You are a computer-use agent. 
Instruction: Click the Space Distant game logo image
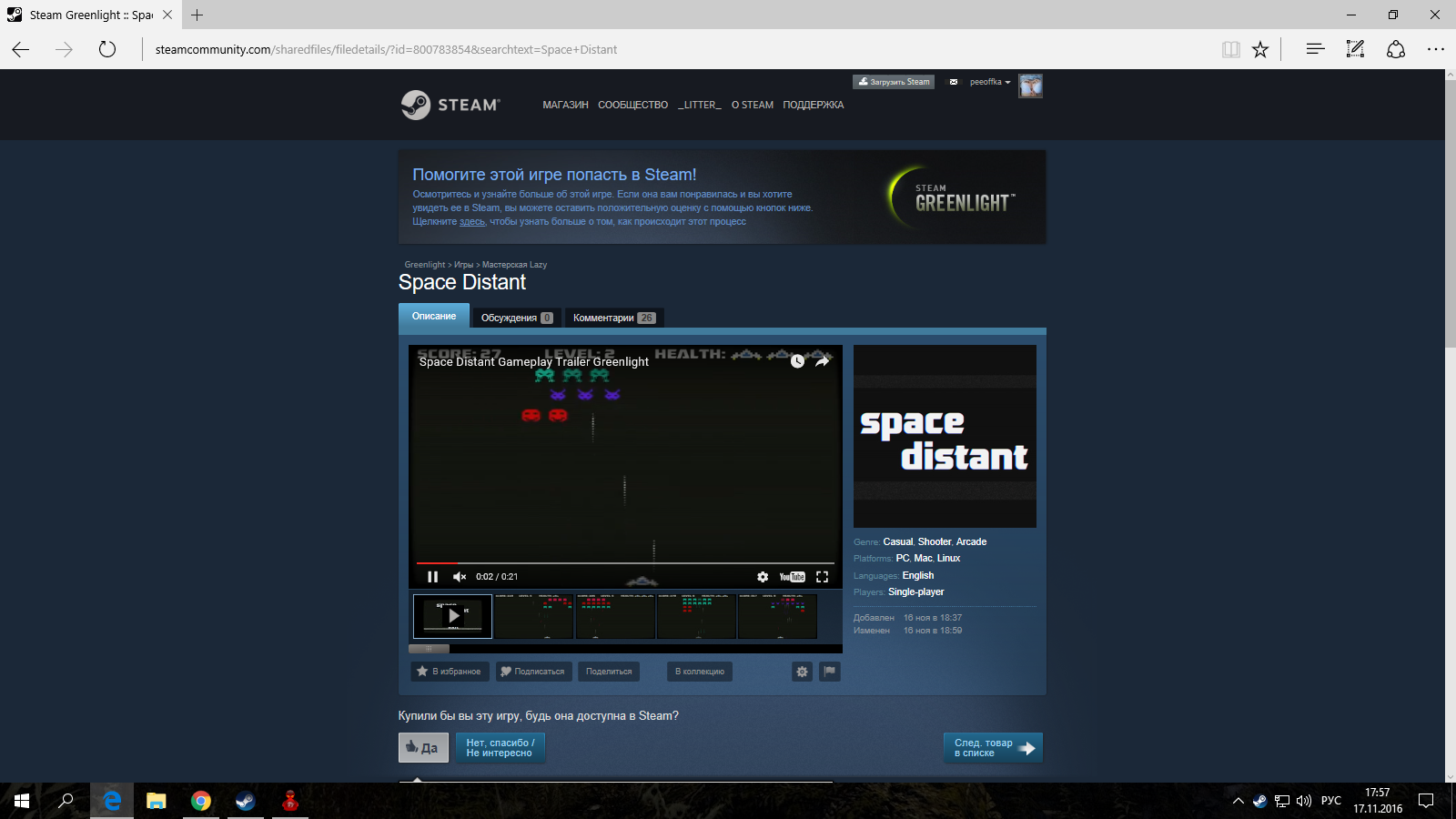[x=945, y=437]
